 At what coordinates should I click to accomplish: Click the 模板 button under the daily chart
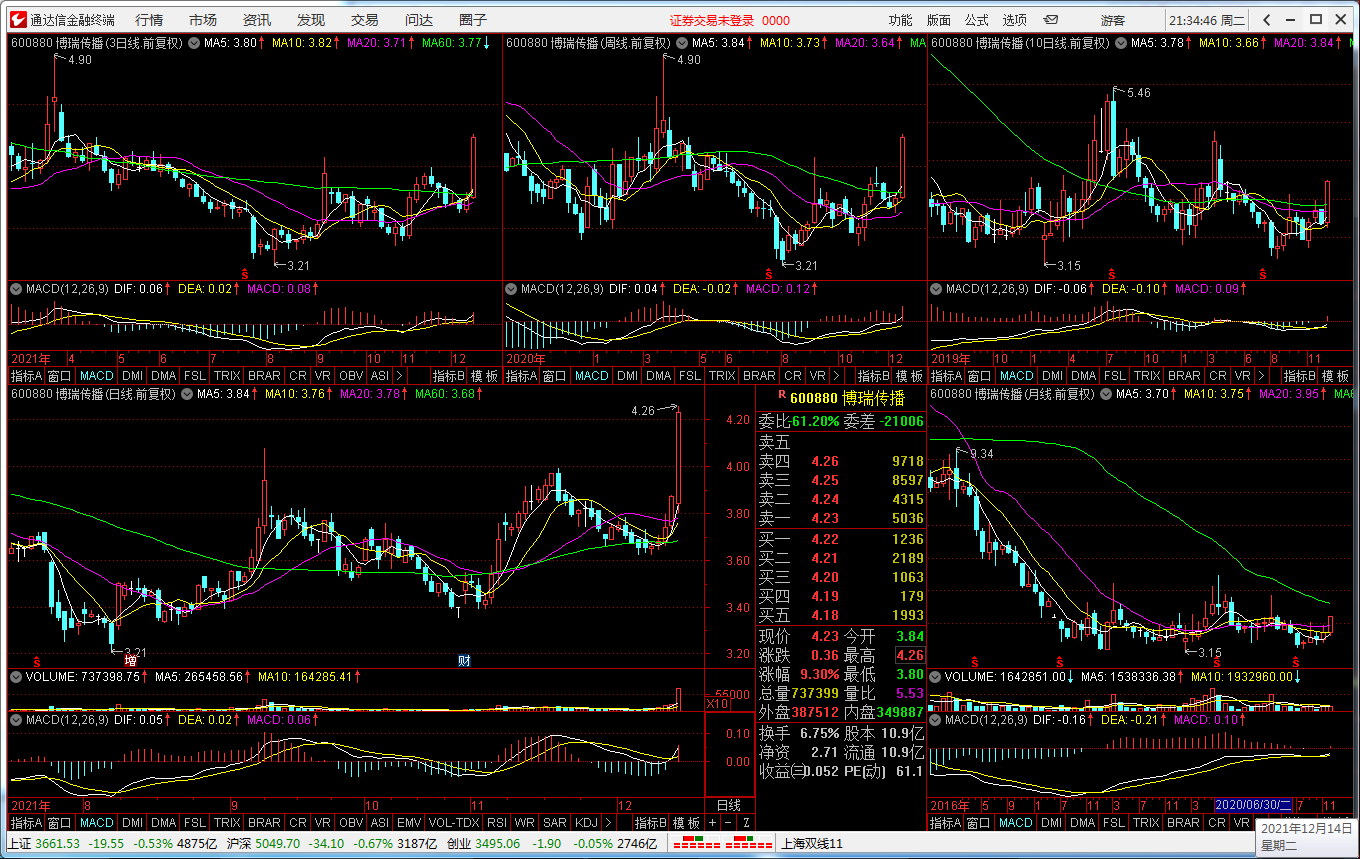point(686,823)
